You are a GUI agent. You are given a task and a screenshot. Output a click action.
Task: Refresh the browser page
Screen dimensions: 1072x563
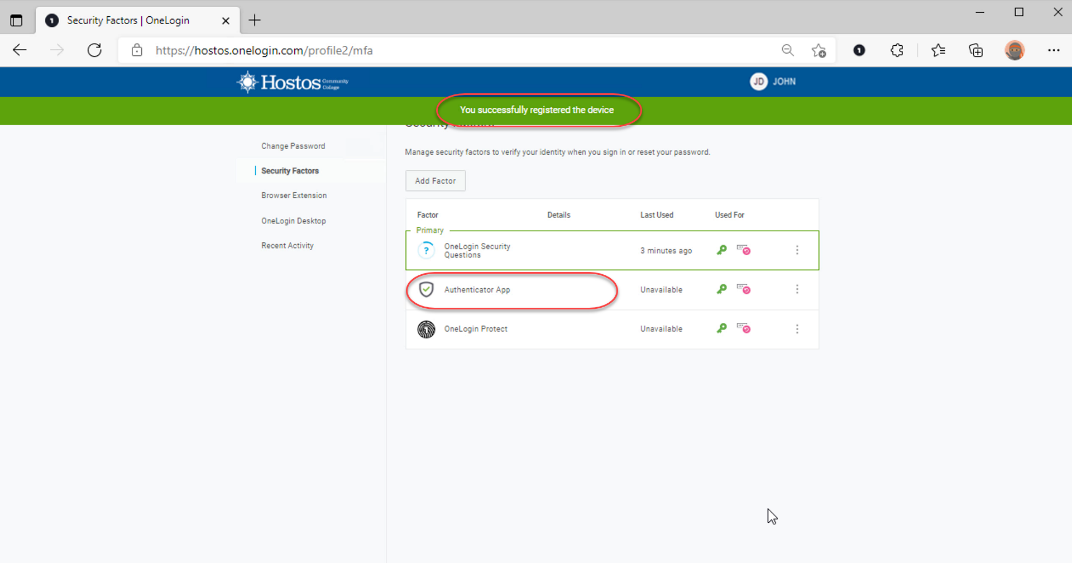click(x=94, y=50)
